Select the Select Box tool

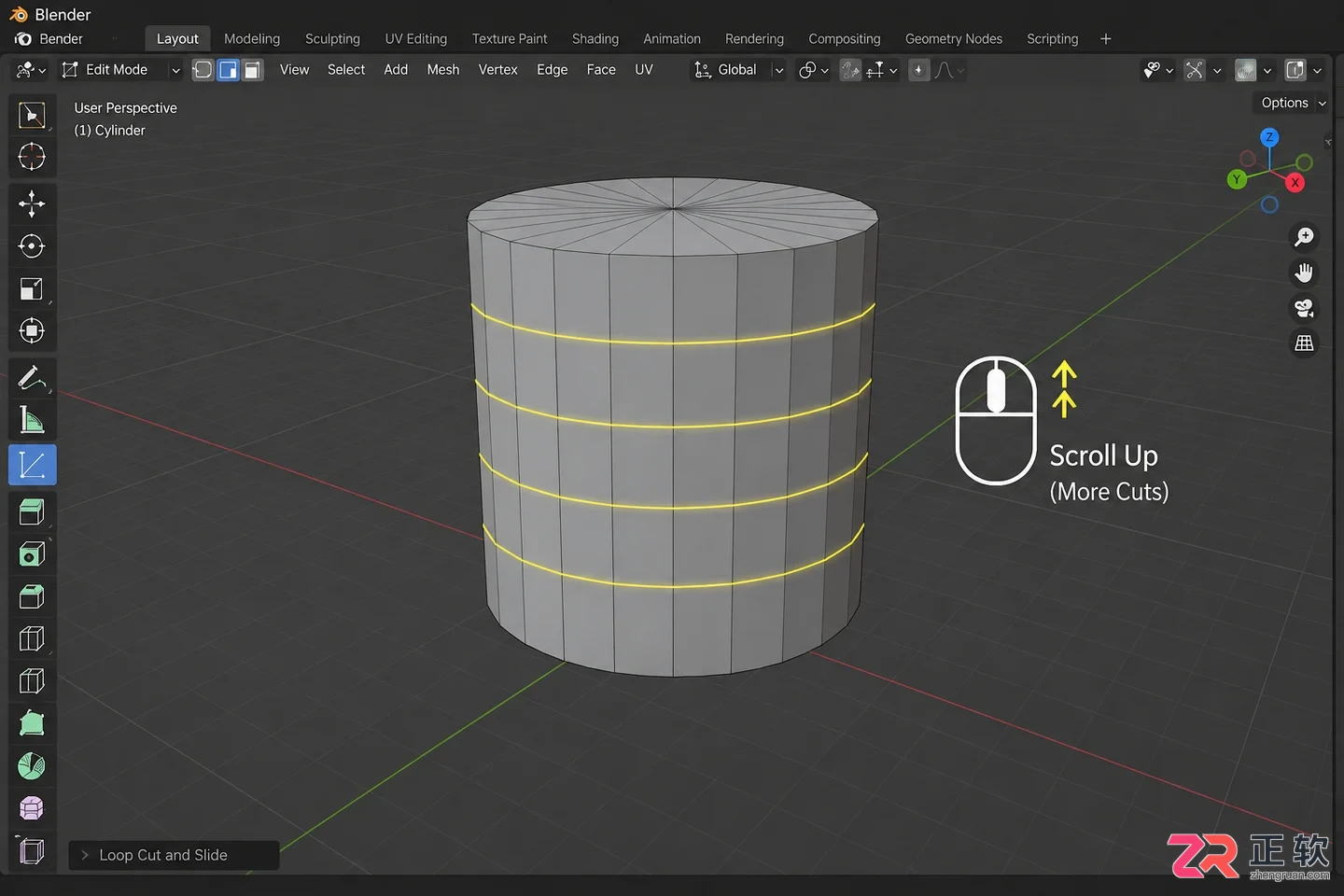pyautogui.click(x=32, y=115)
